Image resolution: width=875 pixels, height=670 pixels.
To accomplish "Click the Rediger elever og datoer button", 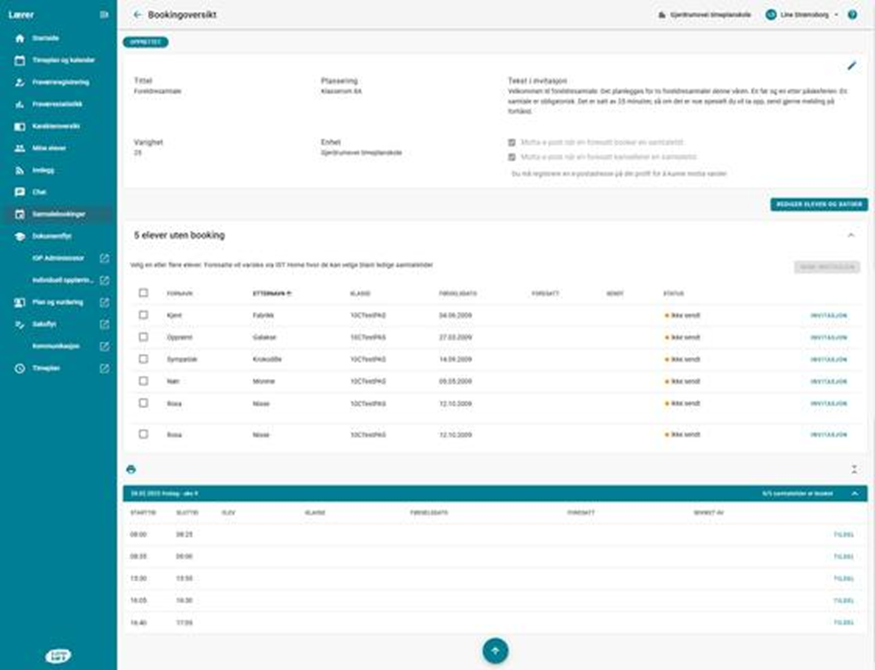I will 819,204.
